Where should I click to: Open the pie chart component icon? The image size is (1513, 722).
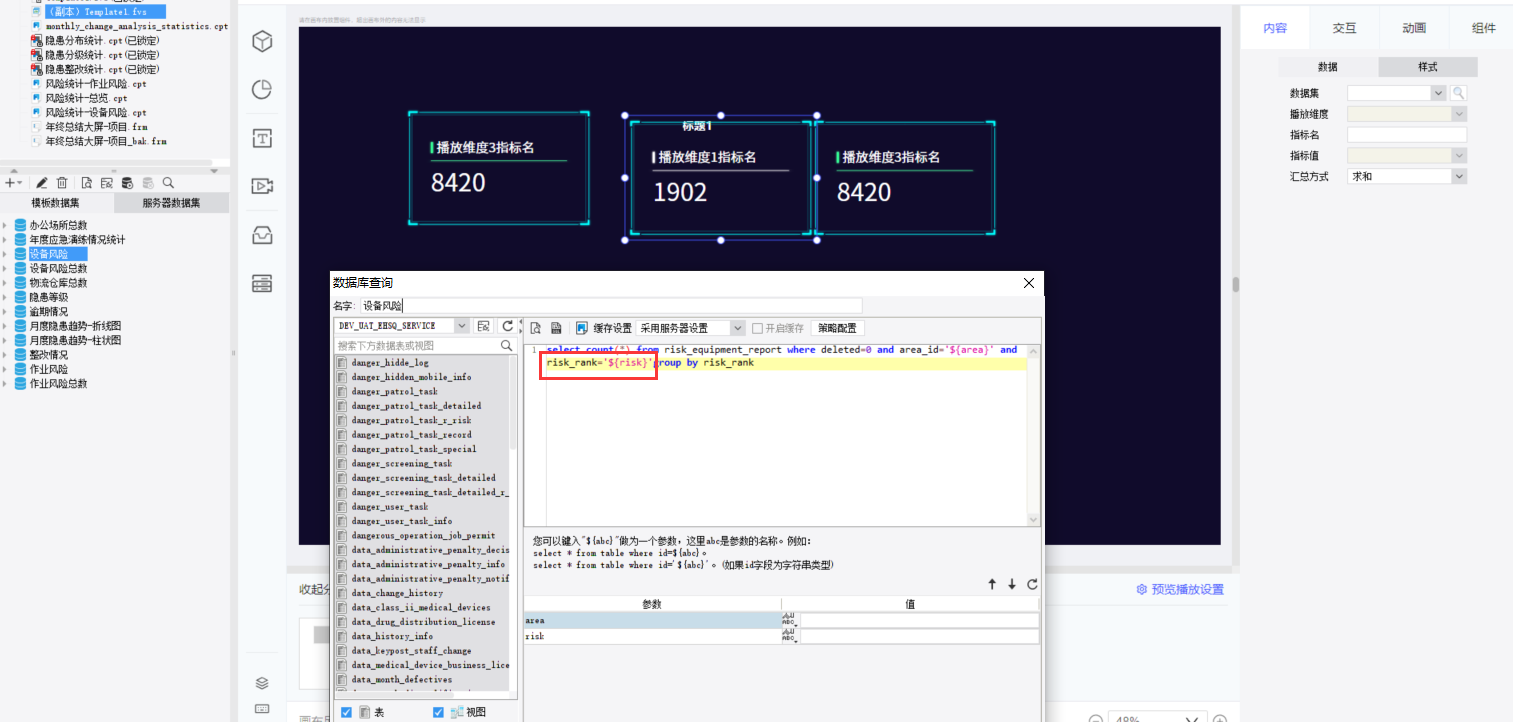(262, 90)
